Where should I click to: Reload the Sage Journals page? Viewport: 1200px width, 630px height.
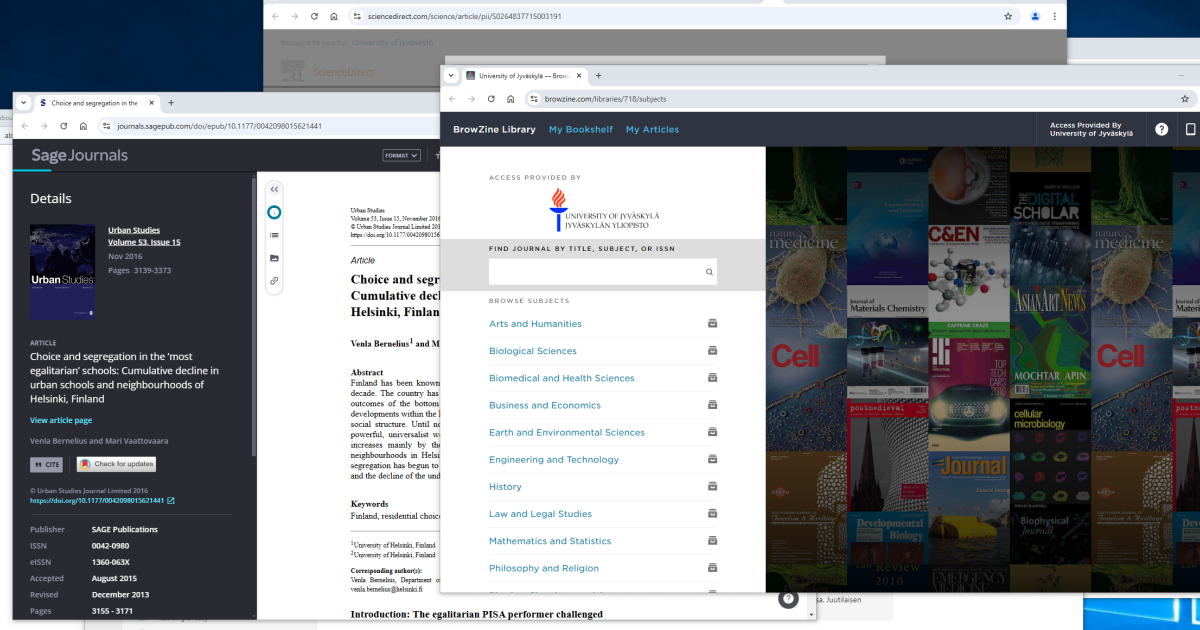[x=64, y=126]
